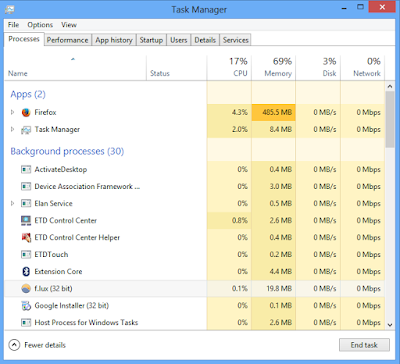
Task: Select the ETD Control Center monitor icon
Action: point(26,220)
